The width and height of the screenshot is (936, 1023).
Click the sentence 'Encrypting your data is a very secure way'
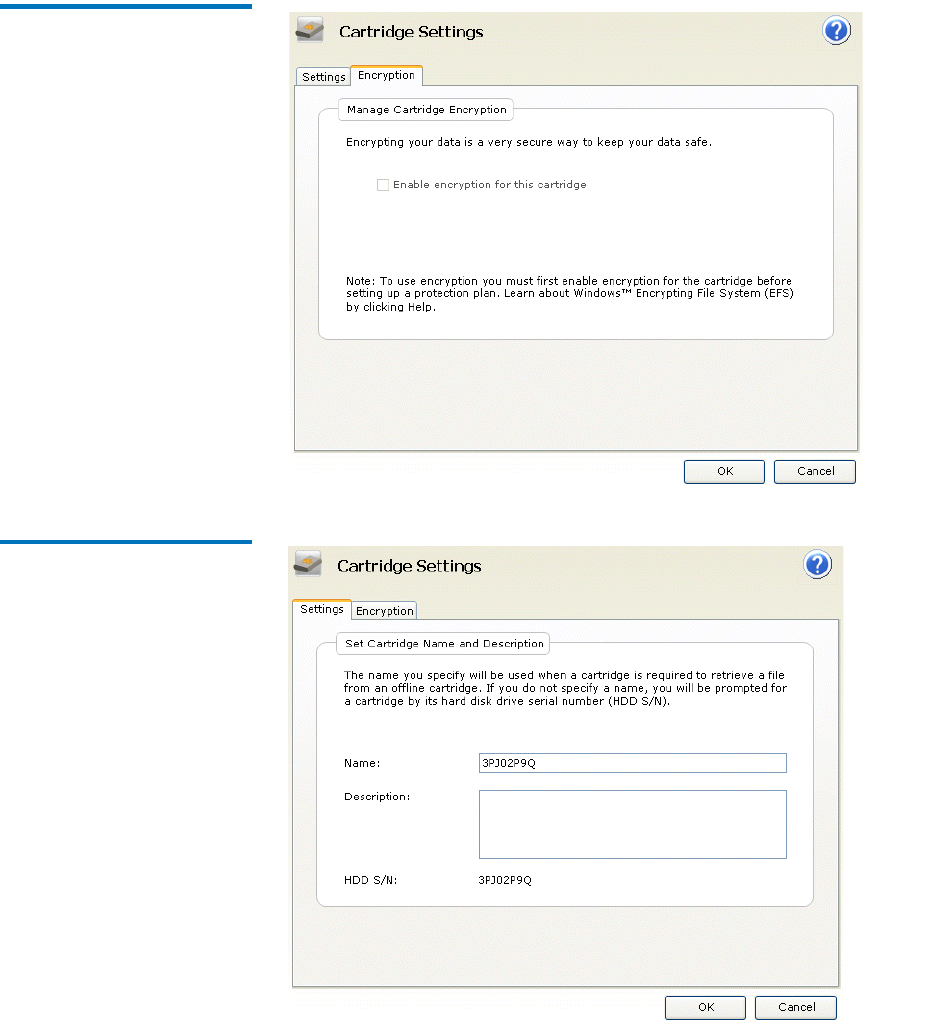point(528,142)
